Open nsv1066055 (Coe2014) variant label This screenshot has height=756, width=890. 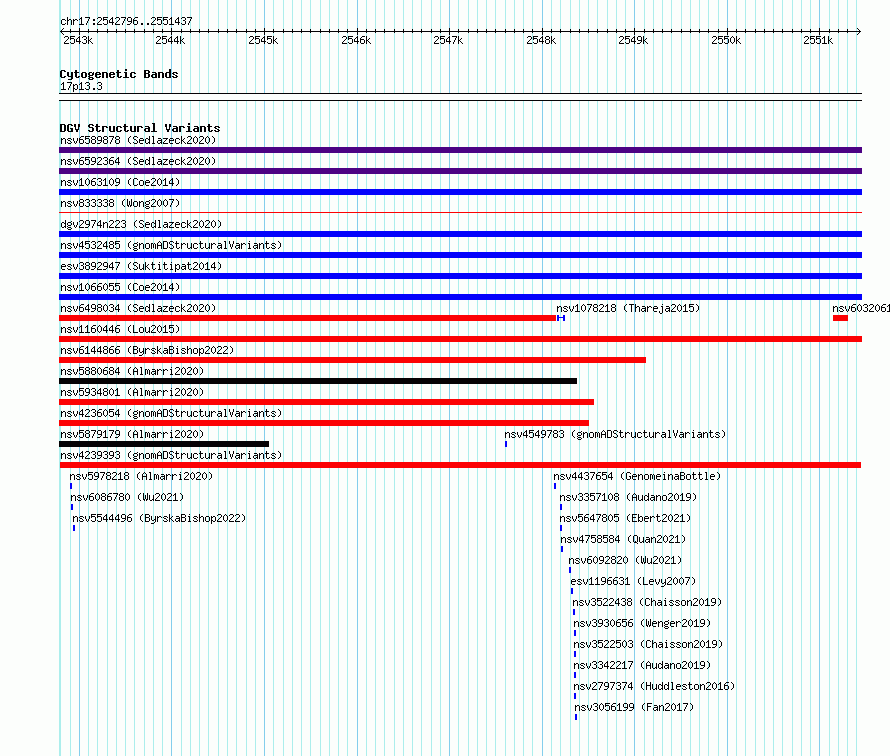click(x=120, y=287)
